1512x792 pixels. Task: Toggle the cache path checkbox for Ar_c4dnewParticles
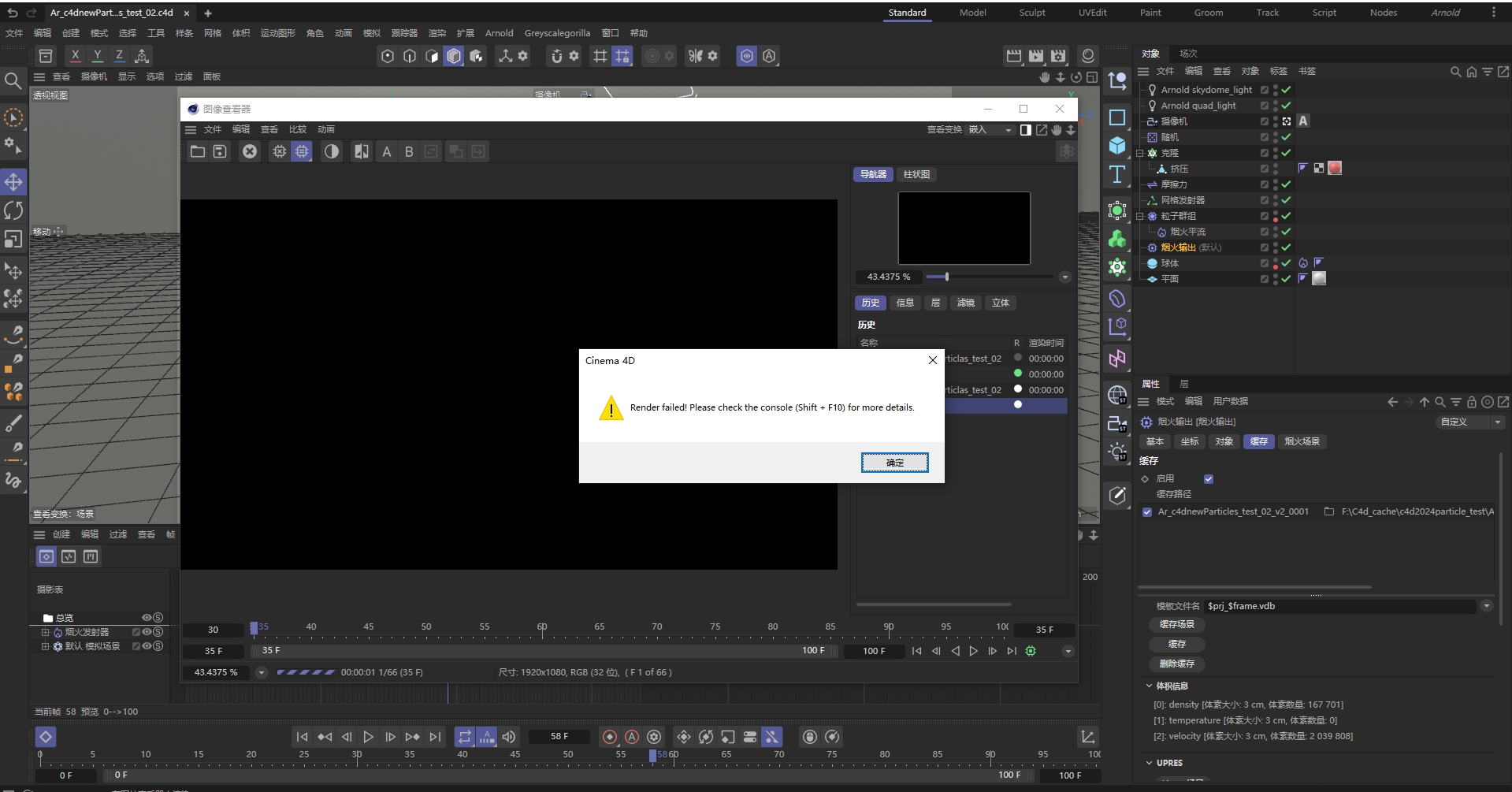pos(1146,511)
